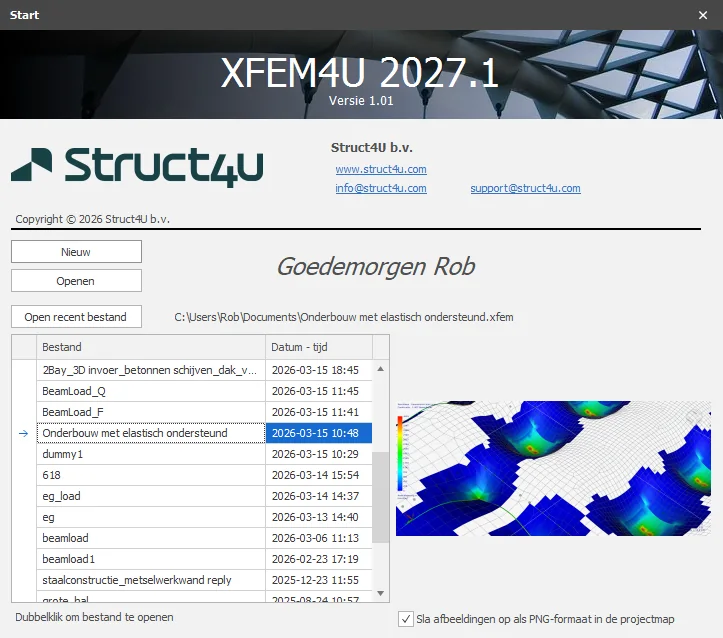Click the date 2026-02-23 17:19 cell
Screen dimensions: 723x638
319,559
